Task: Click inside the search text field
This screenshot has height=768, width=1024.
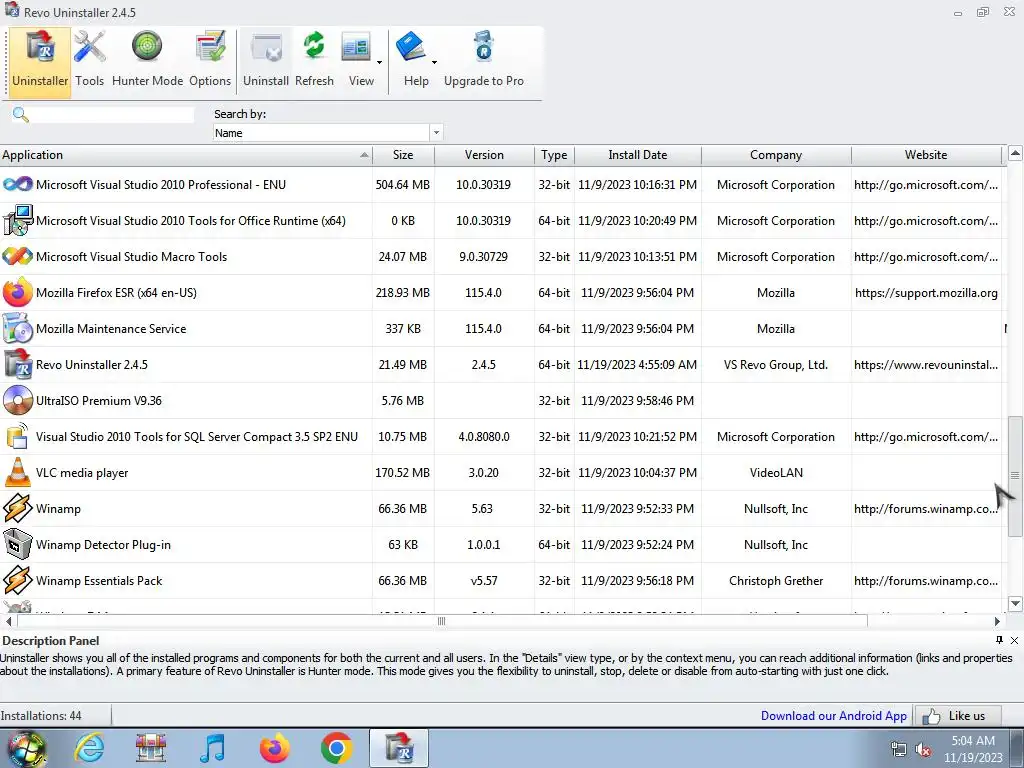Action: pyautogui.click(x=112, y=115)
